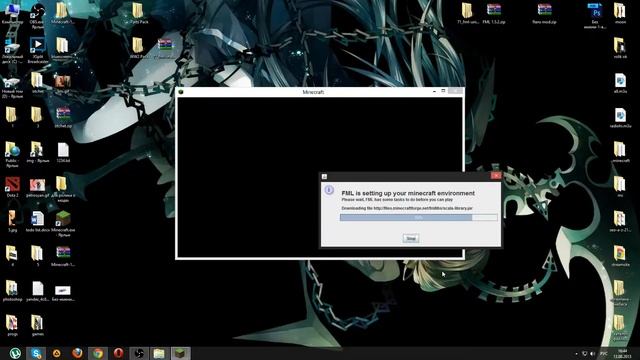Click the FML download progress bar
Image resolution: width=640 pixels, height=360 pixels.
[418, 218]
